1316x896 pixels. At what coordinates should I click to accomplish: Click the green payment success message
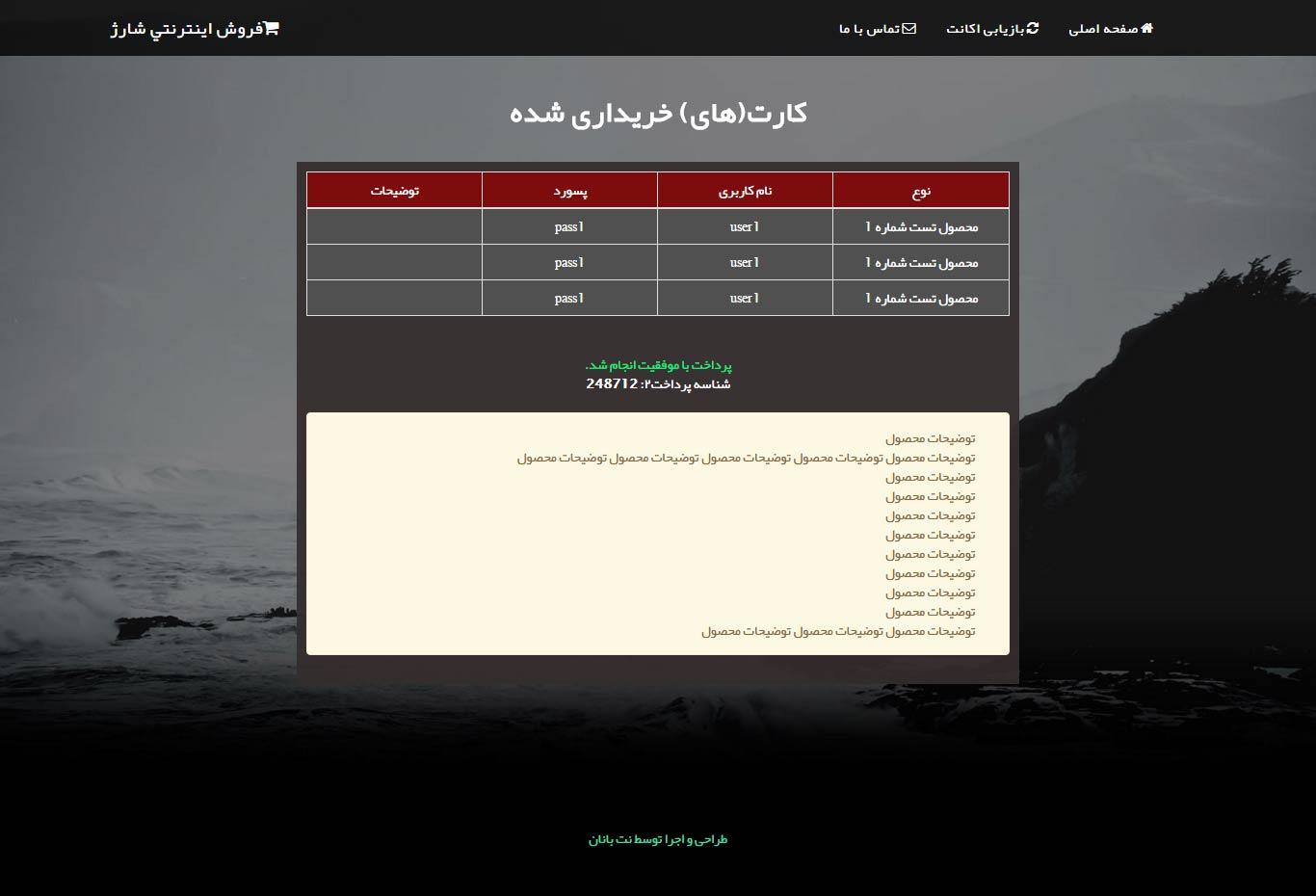point(658,365)
